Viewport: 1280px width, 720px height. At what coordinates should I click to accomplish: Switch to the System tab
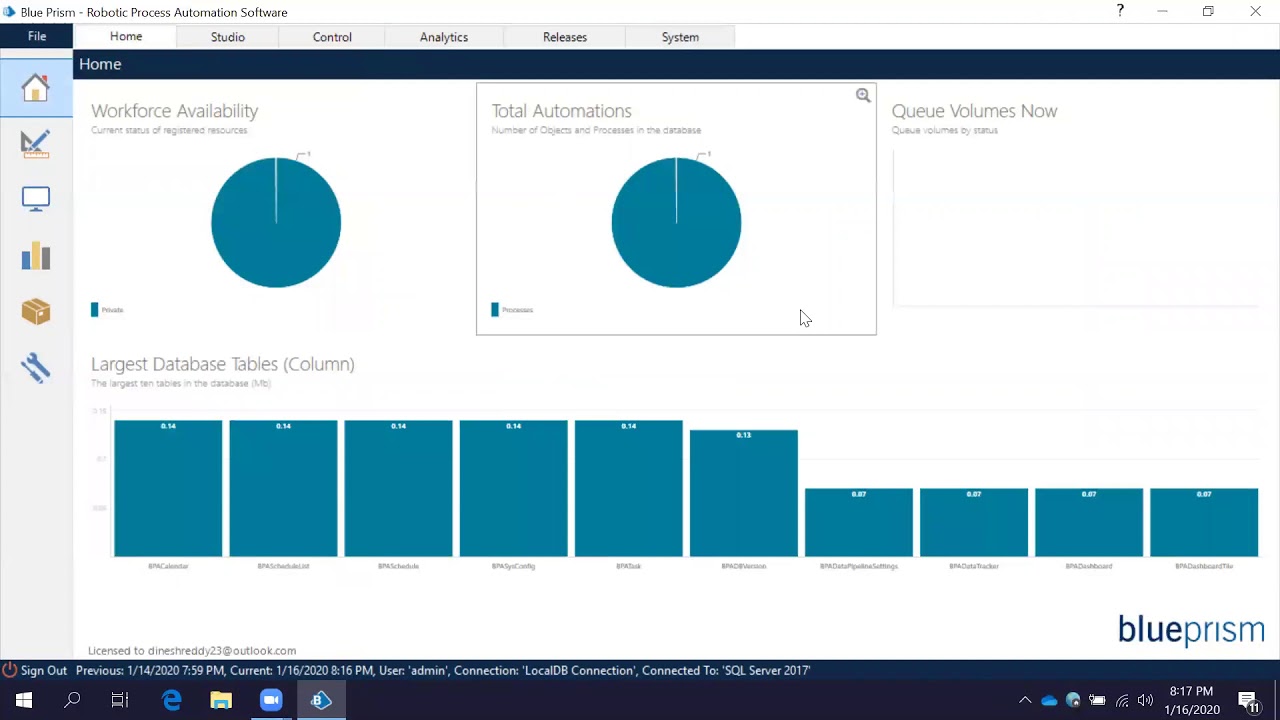[680, 37]
